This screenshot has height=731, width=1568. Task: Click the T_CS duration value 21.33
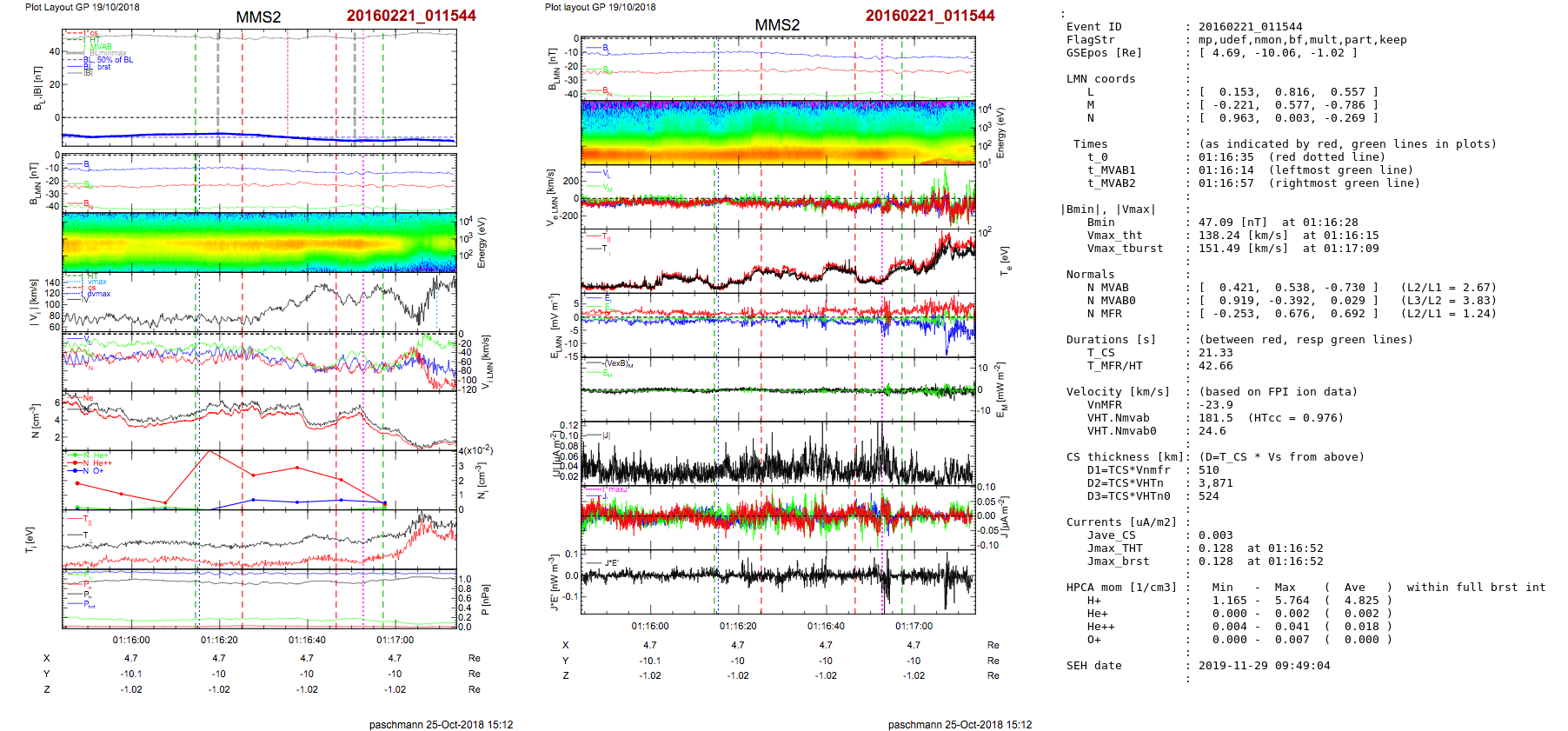coord(1215,353)
